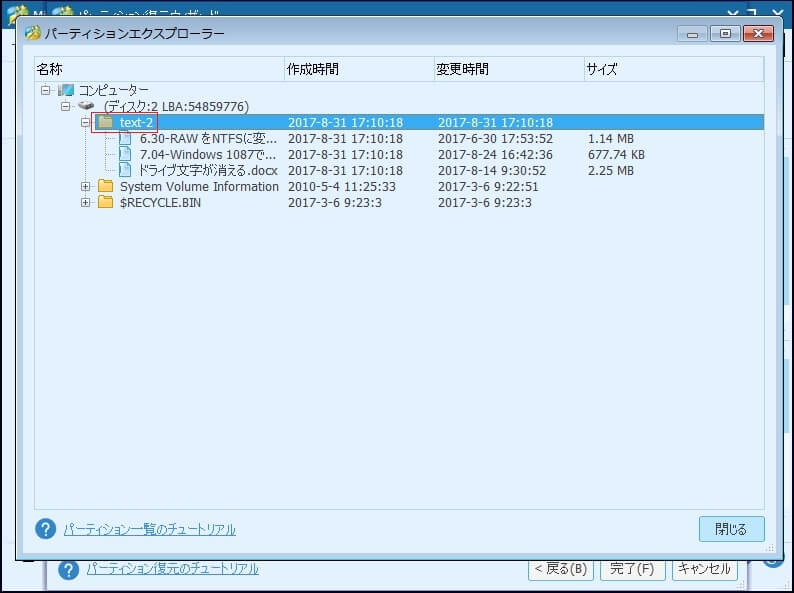Click System Volume Information folder icon

(x=105, y=186)
